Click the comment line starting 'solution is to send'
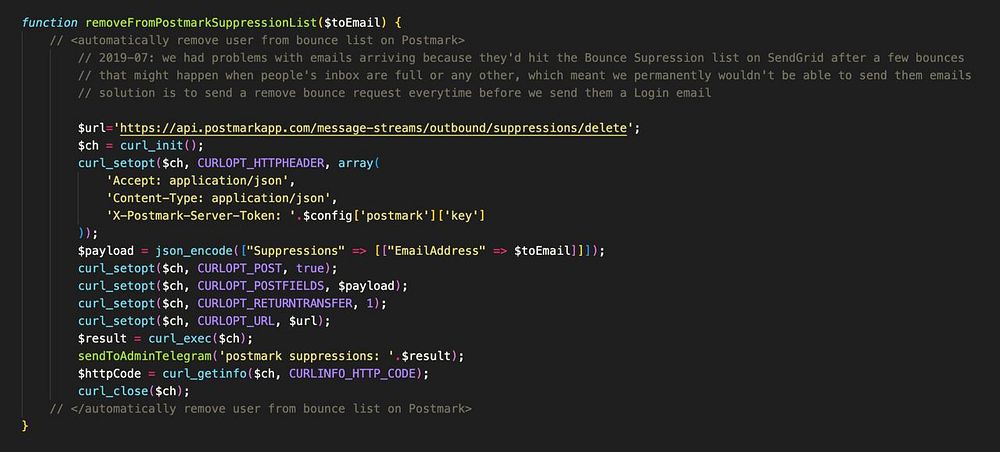 point(394,93)
